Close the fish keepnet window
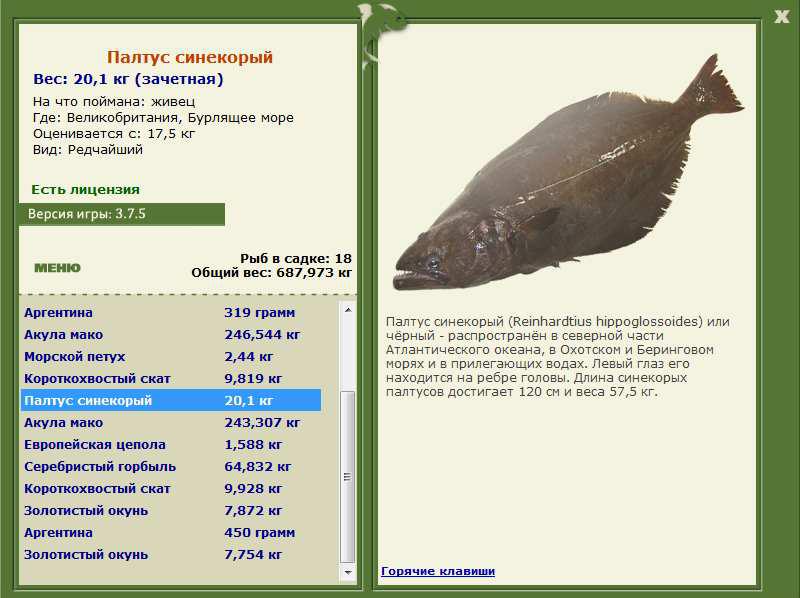This screenshot has height=598, width=800. pyautogui.click(x=782, y=16)
